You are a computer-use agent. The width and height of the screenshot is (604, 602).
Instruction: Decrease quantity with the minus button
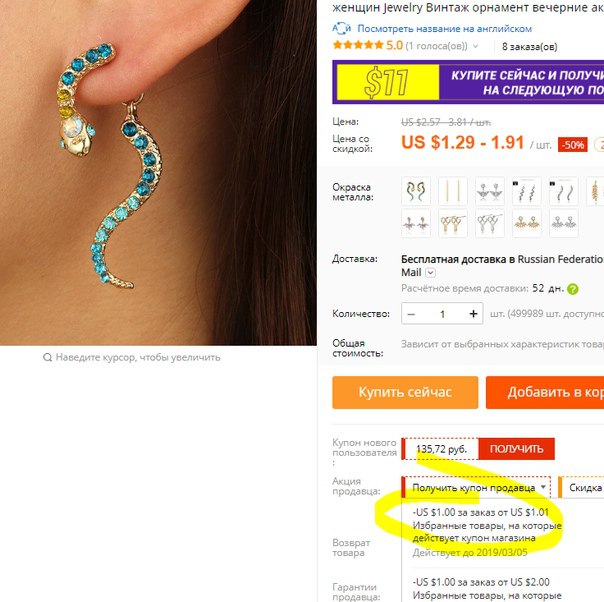[x=411, y=314]
